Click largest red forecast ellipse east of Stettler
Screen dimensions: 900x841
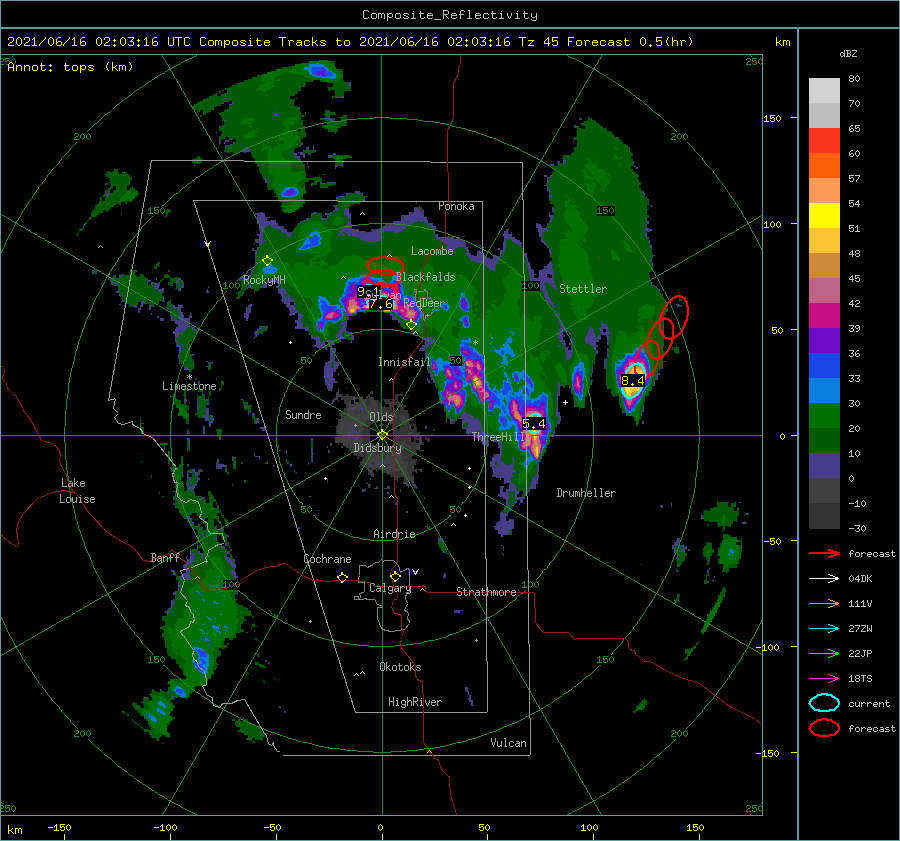(674, 316)
